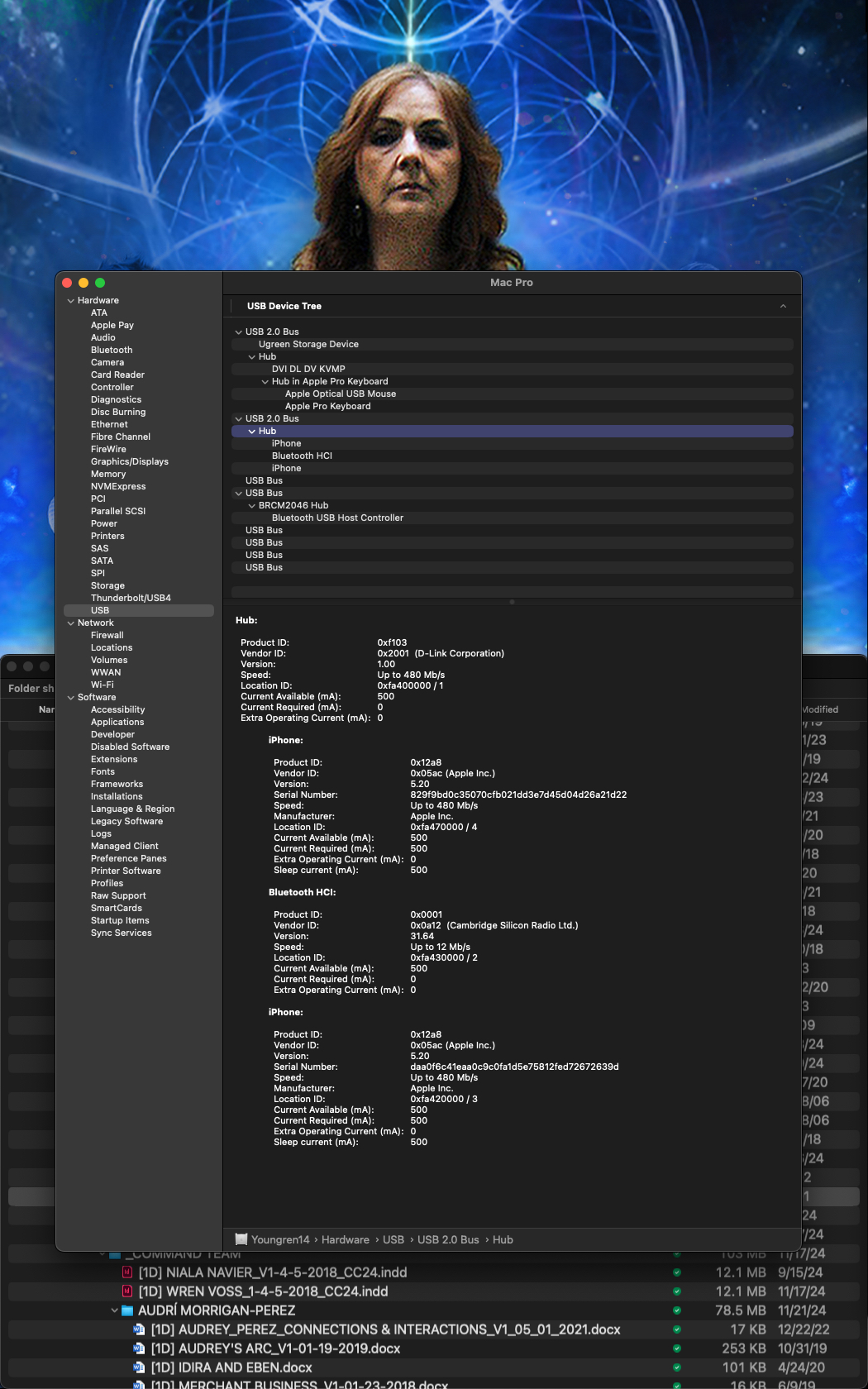Click the AUDRÍ MORRIGAN-PEREZ folder icon in Finder
Screen dimensions: 868x1389
point(127,1310)
